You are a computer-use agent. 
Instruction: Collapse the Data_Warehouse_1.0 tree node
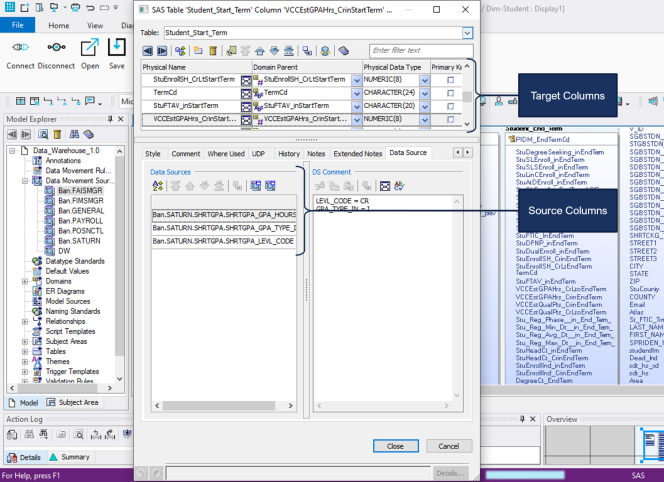pos(12,150)
